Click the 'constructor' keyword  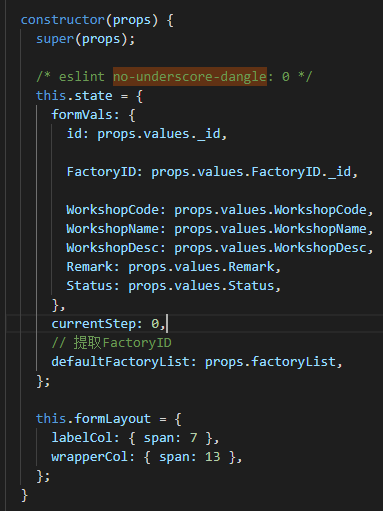[63, 20]
